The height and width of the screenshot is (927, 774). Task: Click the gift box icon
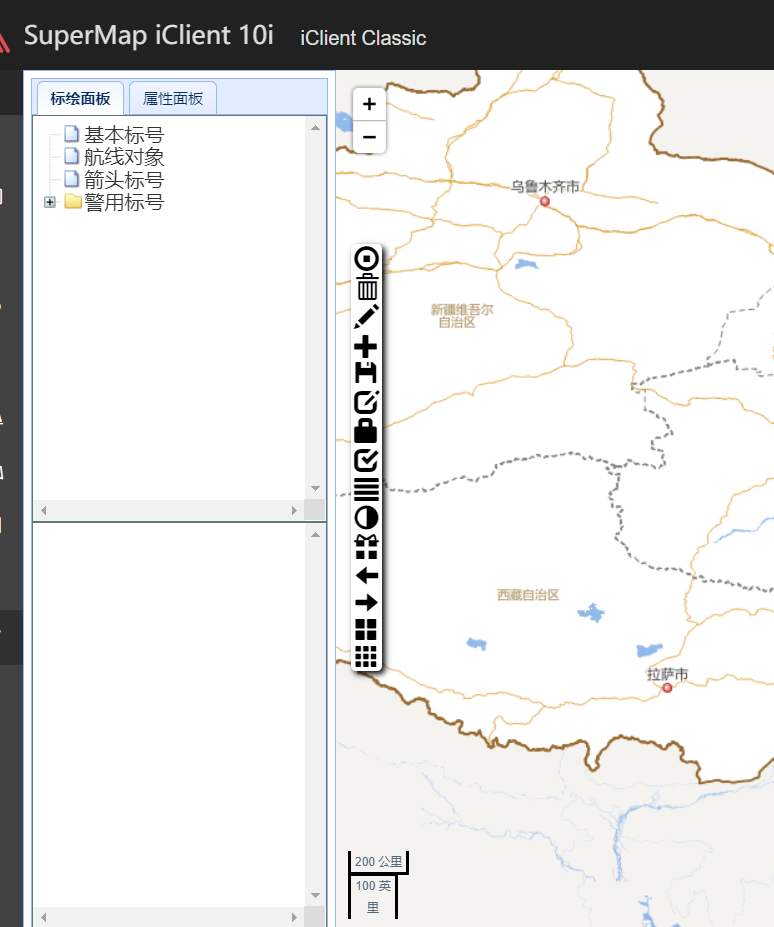click(367, 546)
